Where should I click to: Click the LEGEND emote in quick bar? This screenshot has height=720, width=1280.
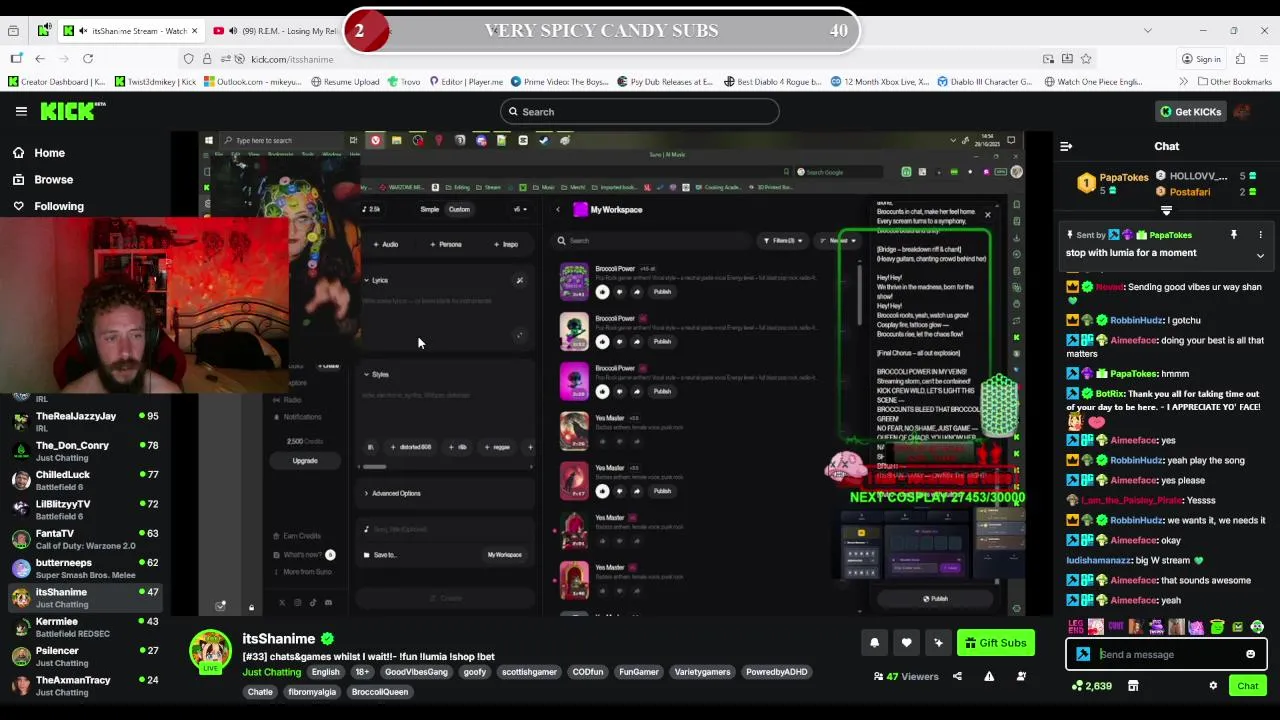coord(1076,627)
